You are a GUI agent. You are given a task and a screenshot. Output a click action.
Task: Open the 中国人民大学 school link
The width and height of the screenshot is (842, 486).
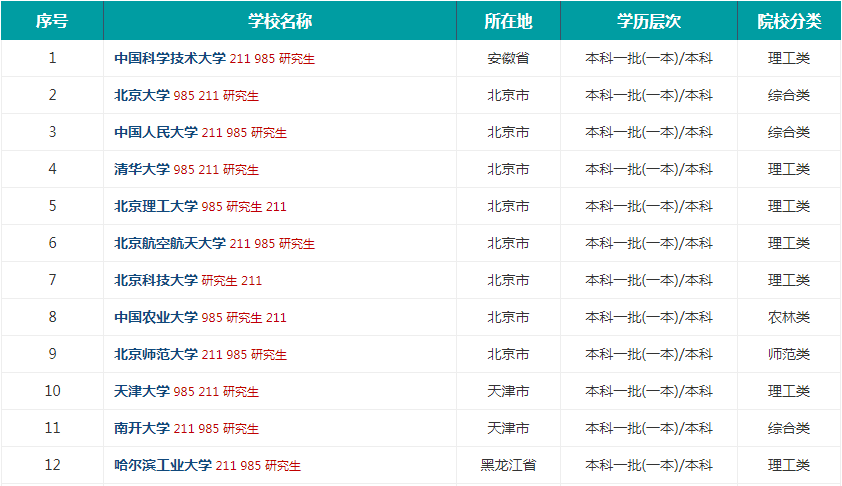(x=156, y=132)
